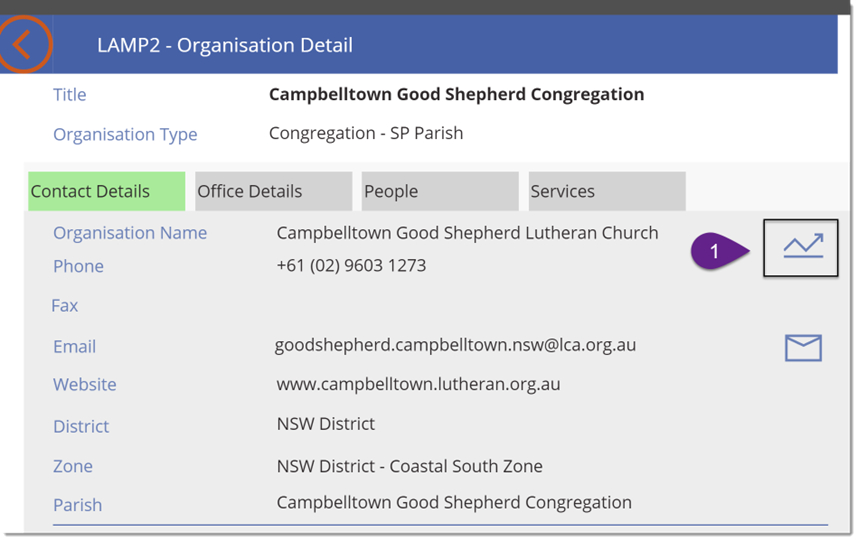Click the Organisation Type label

[125, 134]
